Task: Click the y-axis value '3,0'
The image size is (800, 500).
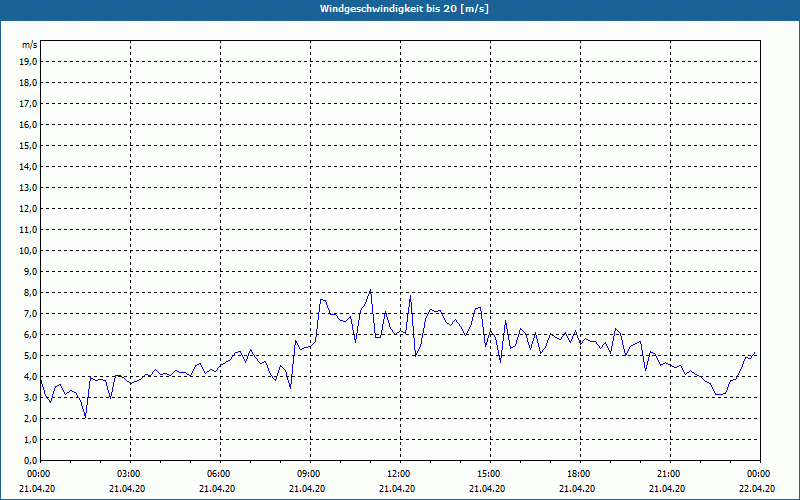Action: tap(31, 397)
